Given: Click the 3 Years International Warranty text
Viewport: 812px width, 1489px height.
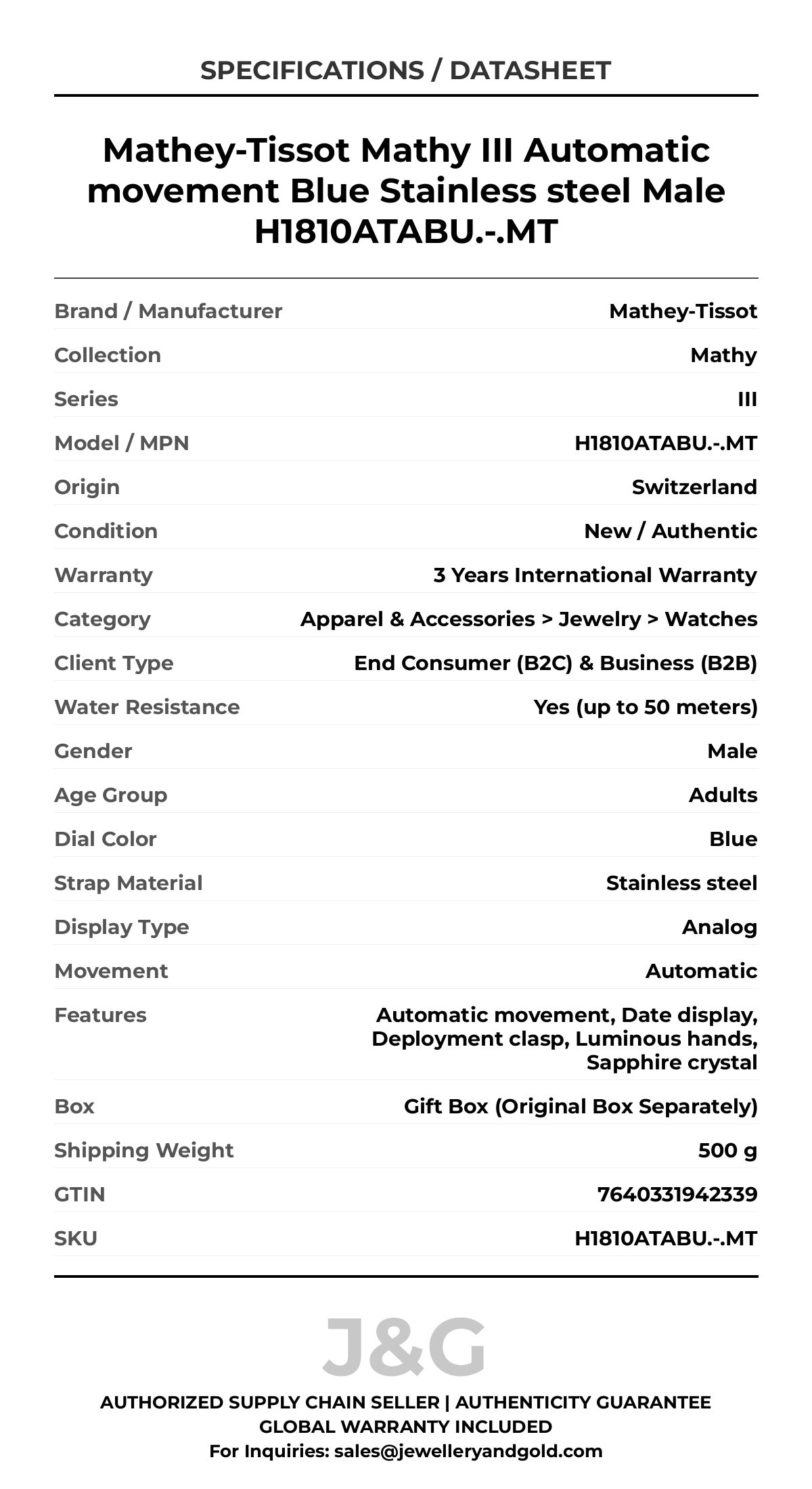Looking at the screenshot, I should (595, 575).
